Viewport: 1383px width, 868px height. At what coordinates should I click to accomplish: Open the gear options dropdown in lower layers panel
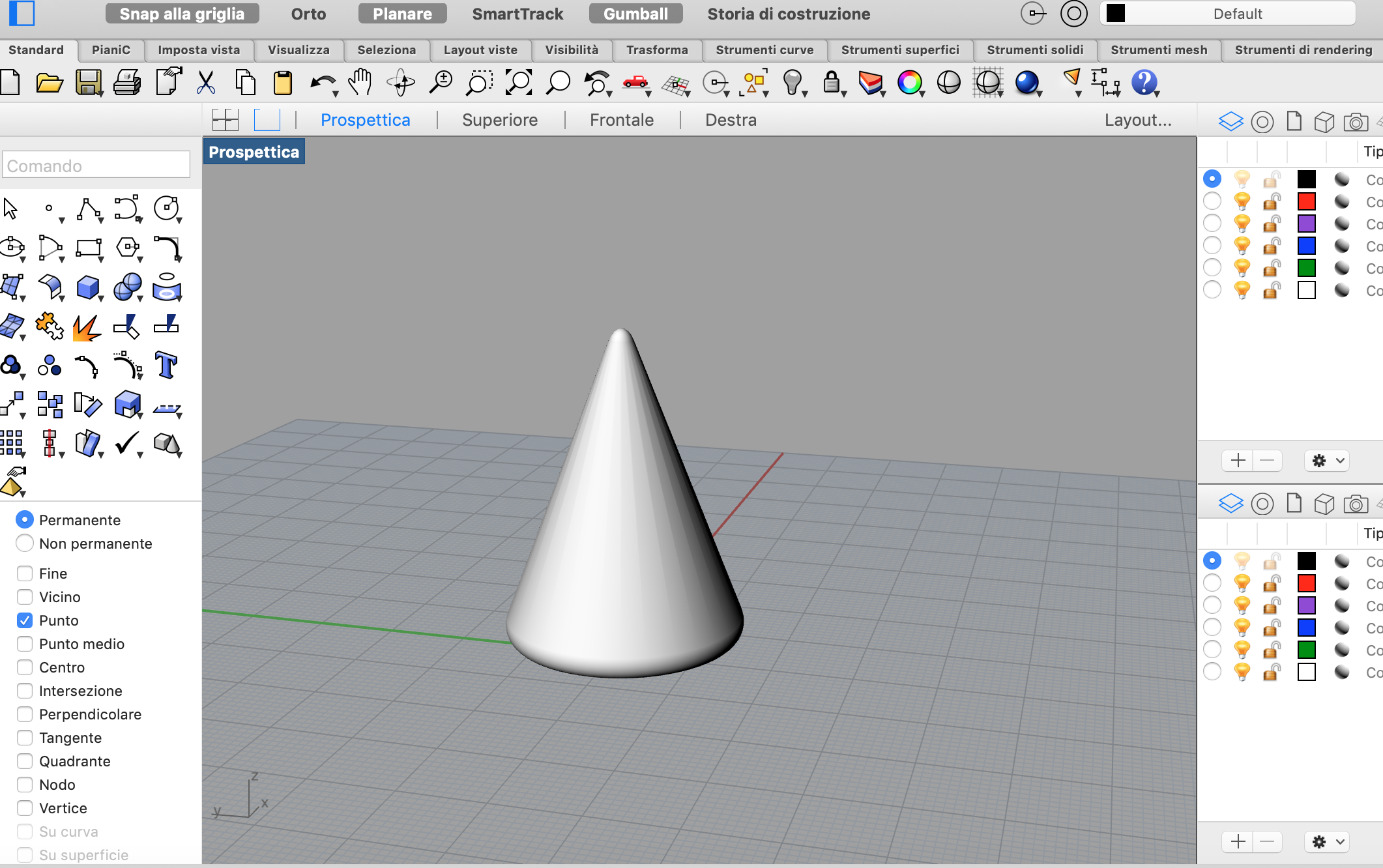point(1327,842)
